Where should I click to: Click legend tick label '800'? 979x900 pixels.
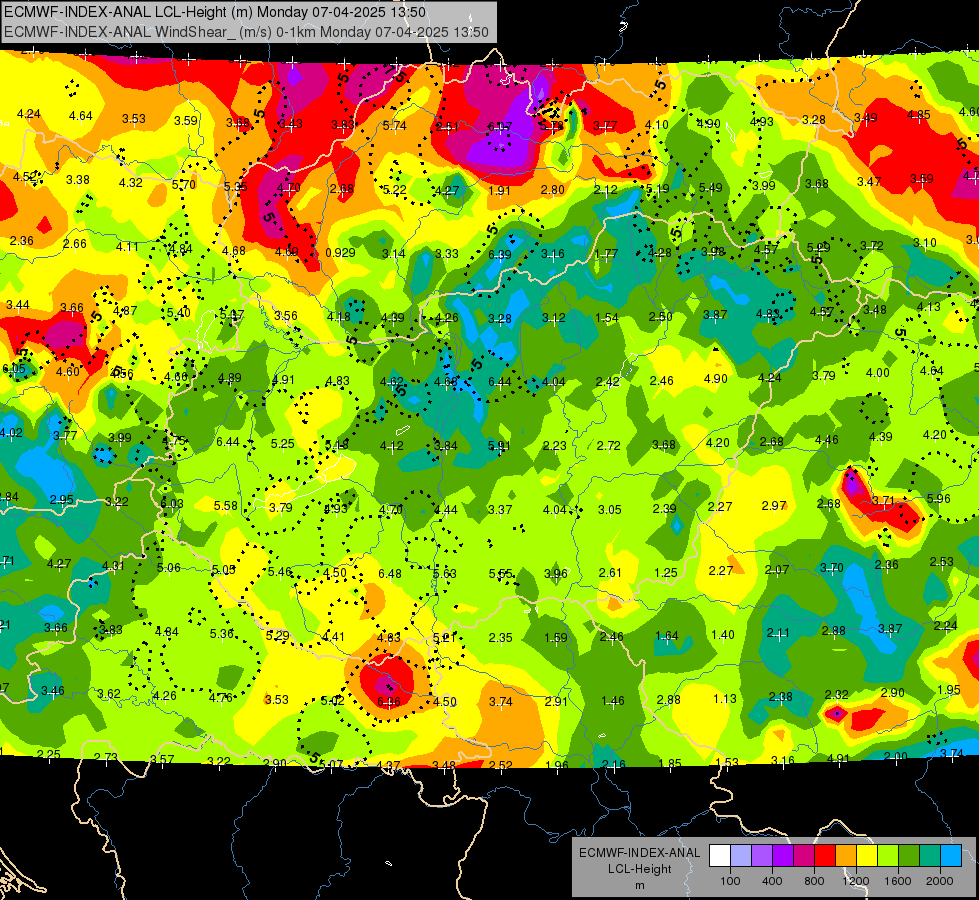[814, 881]
